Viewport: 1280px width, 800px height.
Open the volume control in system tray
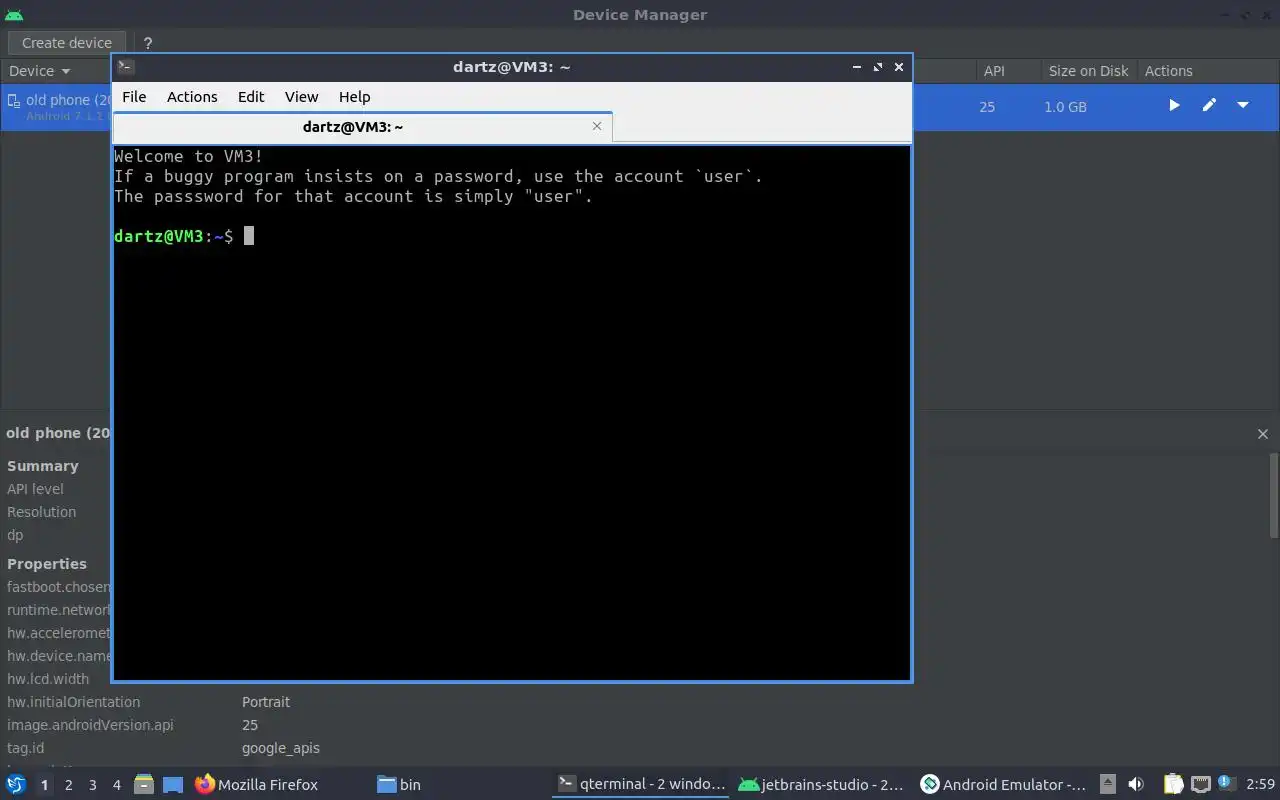pos(1136,784)
